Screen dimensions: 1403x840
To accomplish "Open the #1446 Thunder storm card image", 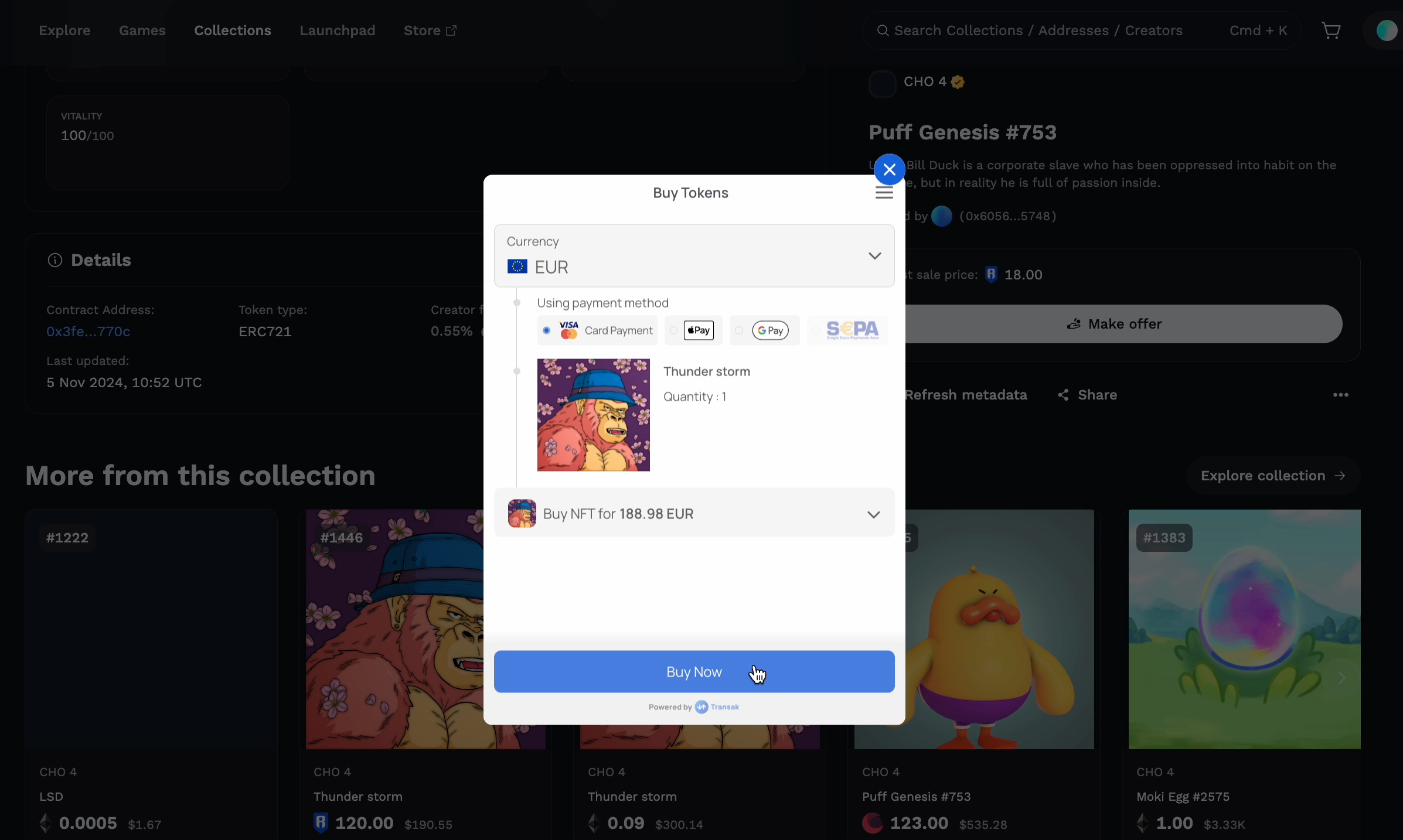I will coord(394,629).
